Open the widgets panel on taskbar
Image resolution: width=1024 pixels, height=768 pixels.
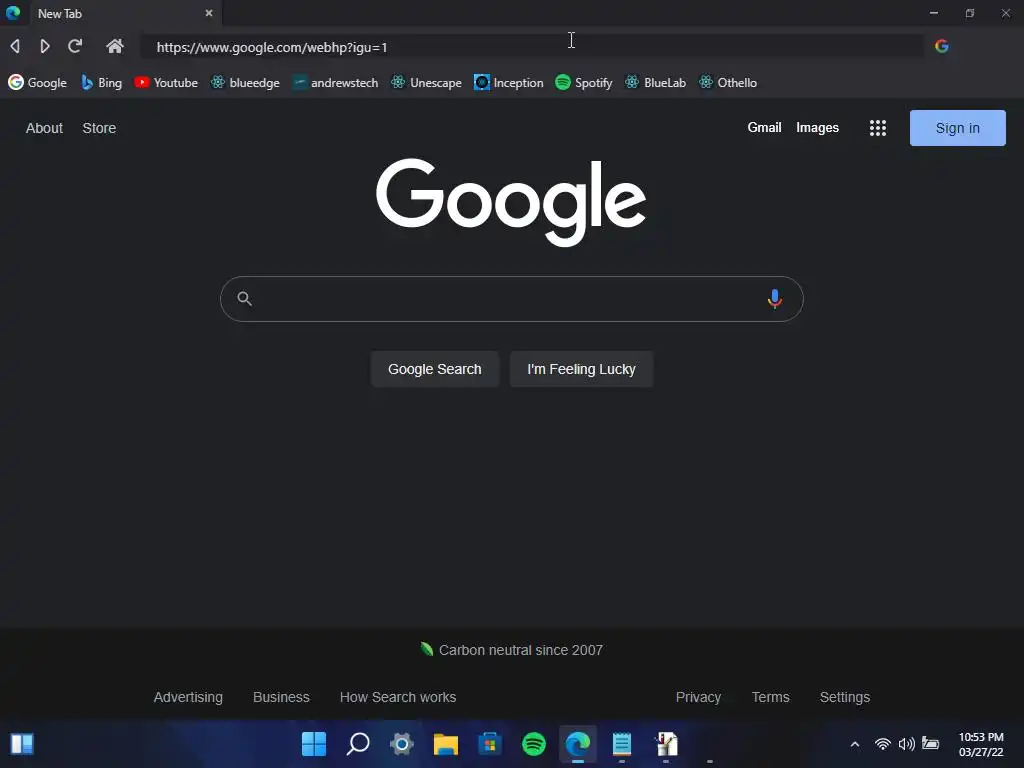tap(22, 744)
